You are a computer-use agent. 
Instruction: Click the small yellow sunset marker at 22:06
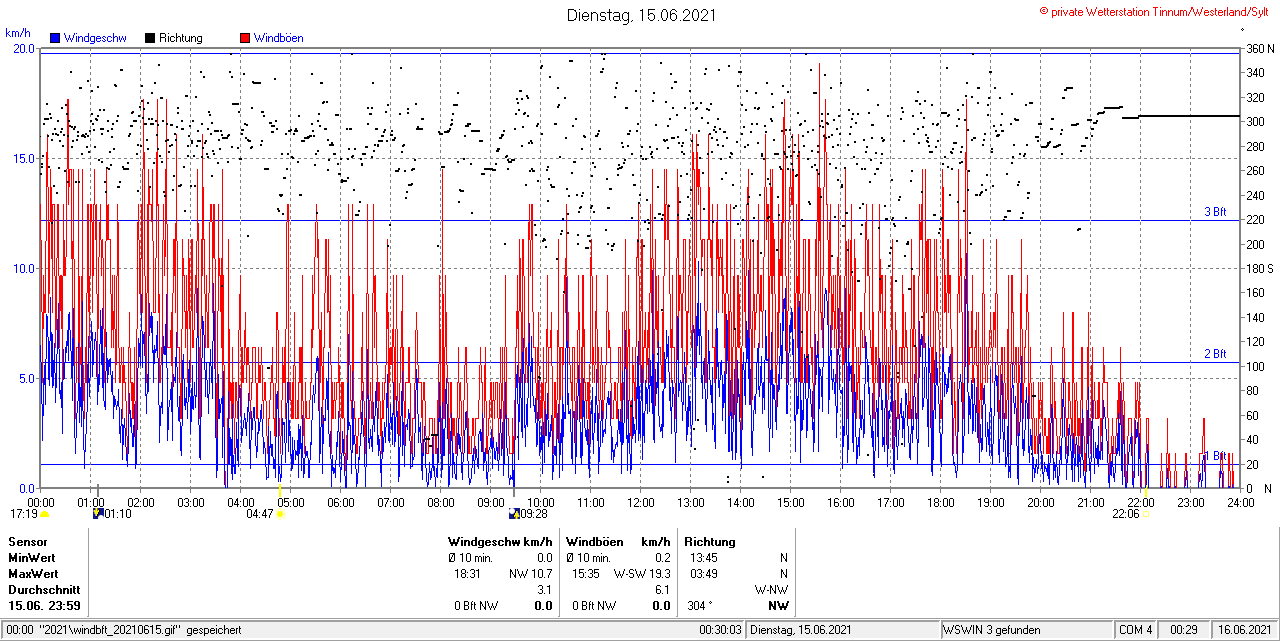pos(1146,514)
